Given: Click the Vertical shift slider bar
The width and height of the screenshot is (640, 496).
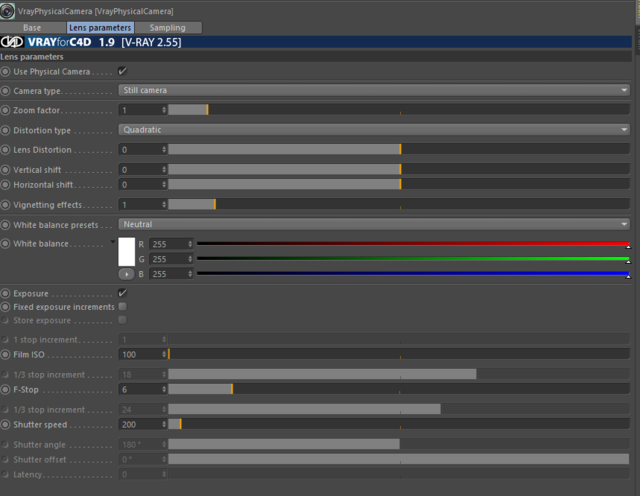Looking at the screenshot, I should (399, 169).
